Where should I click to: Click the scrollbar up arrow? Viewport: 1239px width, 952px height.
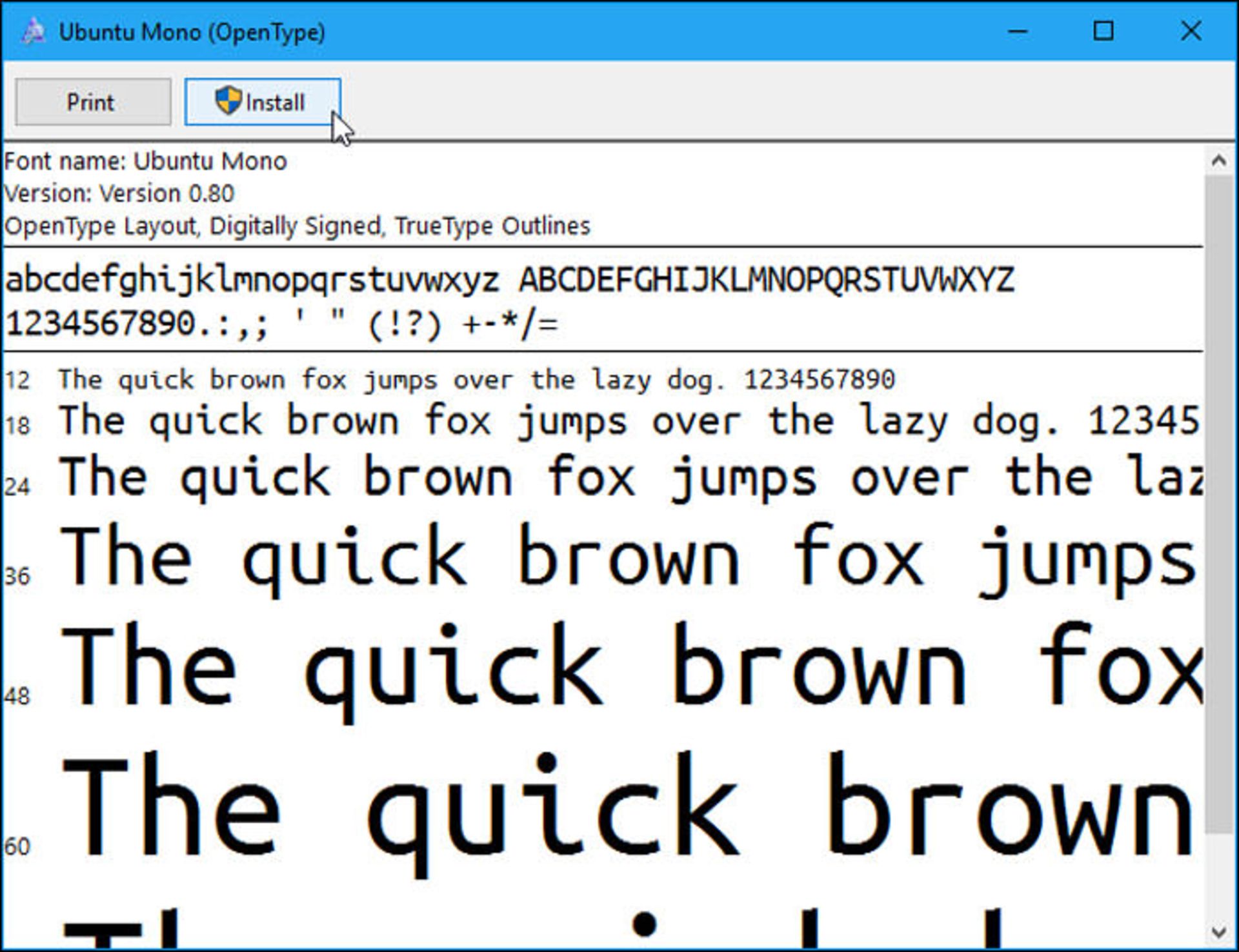tap(1218, 161)
